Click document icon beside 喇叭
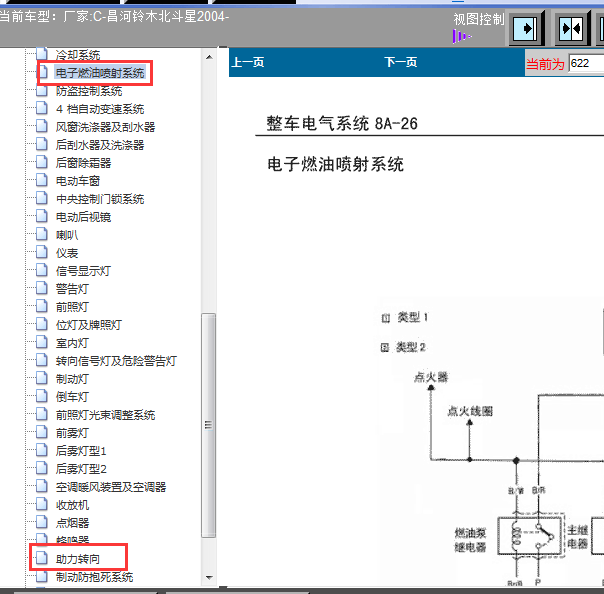Viewport: 604px width, 594px height. point(42,234)
